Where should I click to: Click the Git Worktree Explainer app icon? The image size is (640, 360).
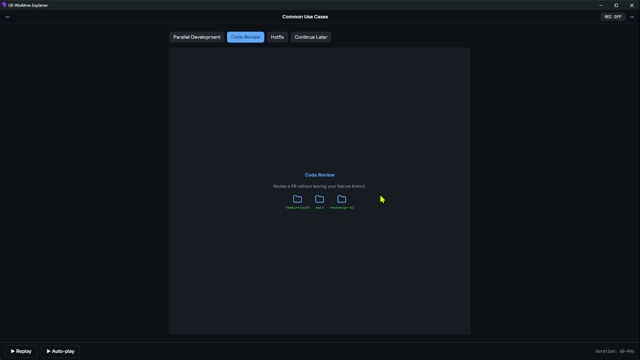[x=4, y=5]
